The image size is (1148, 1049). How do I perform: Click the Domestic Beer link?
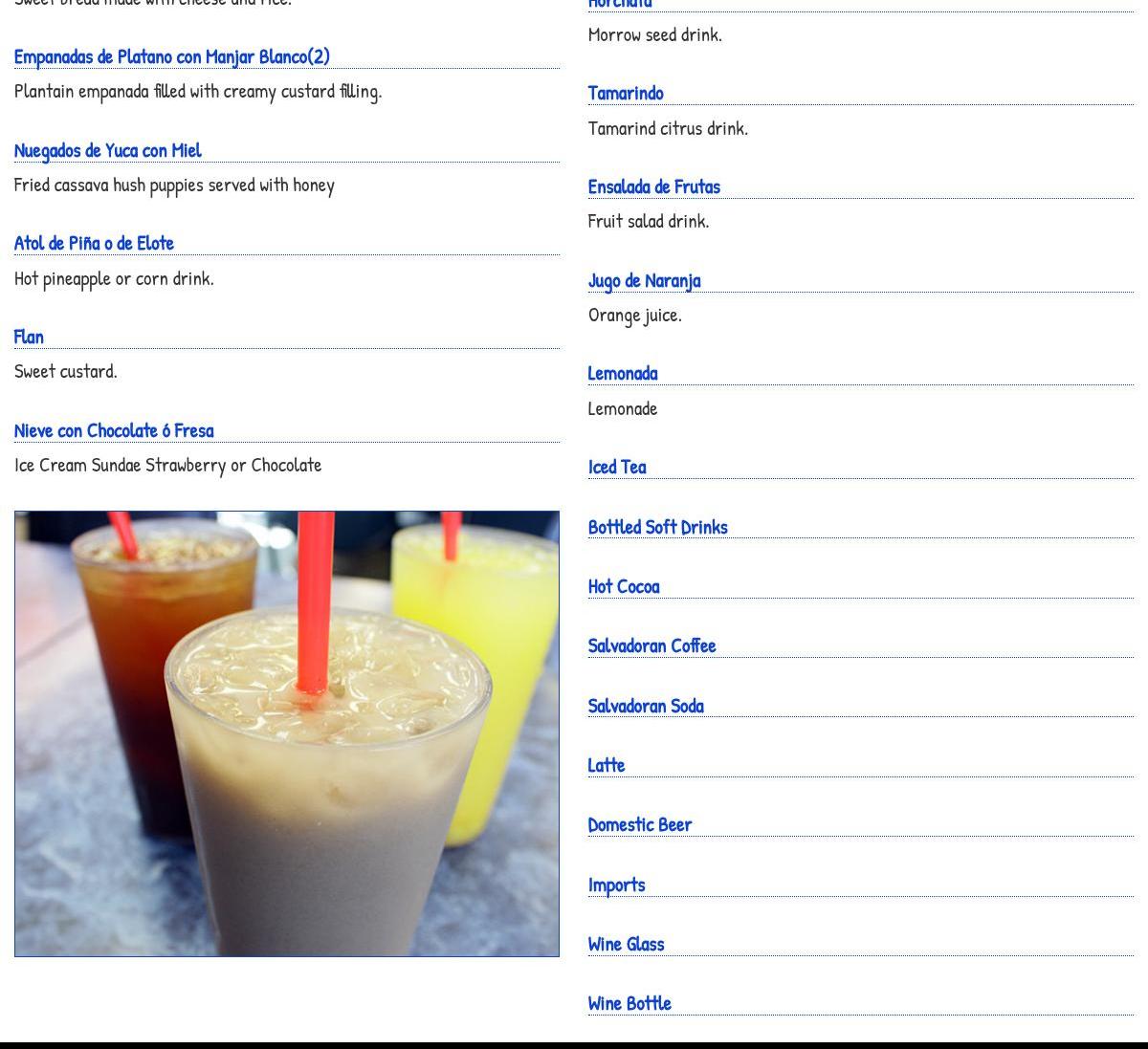pyautogui.click(x=639, y=824)
